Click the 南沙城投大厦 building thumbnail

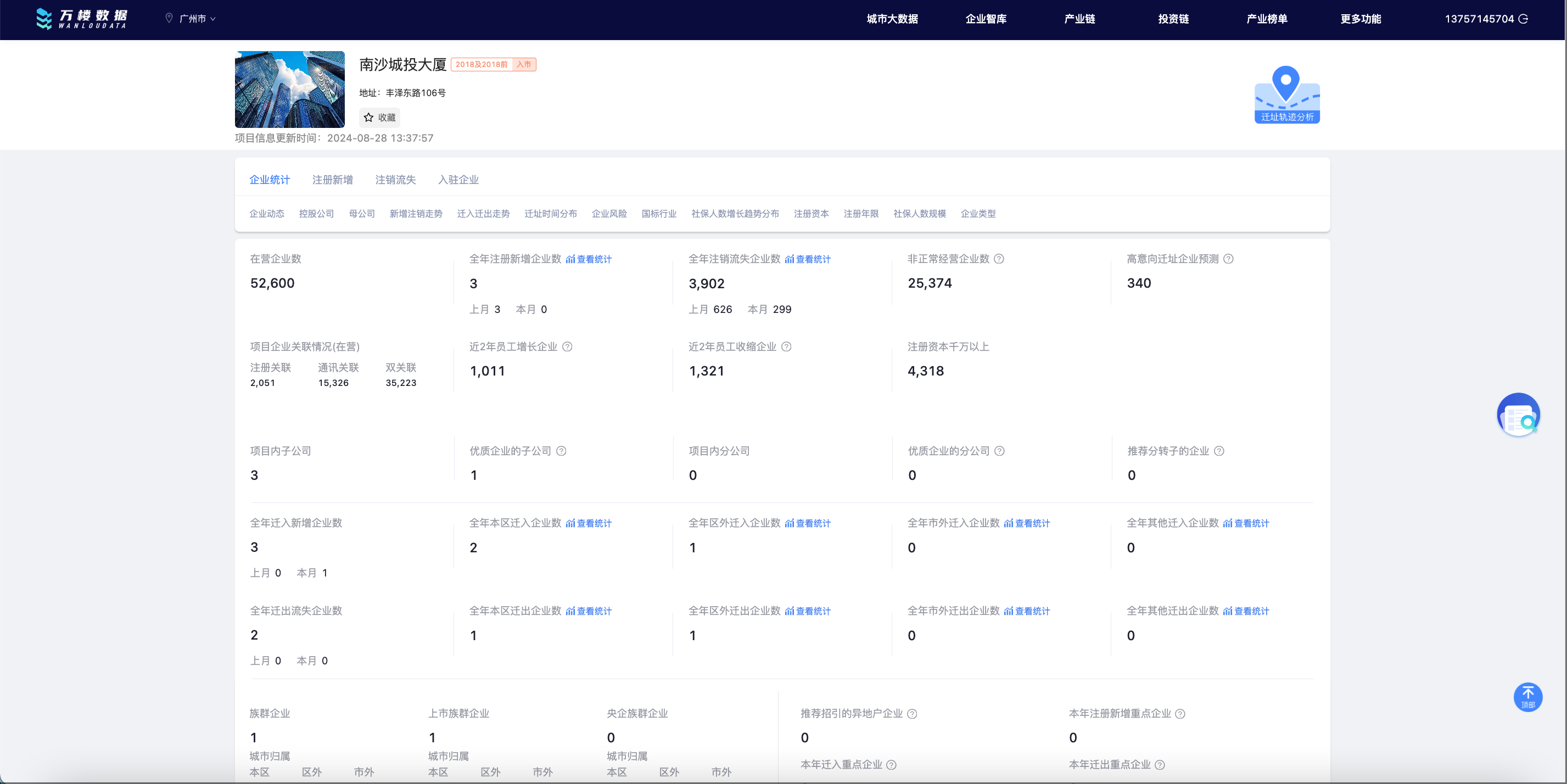click(x=289, y=89)
